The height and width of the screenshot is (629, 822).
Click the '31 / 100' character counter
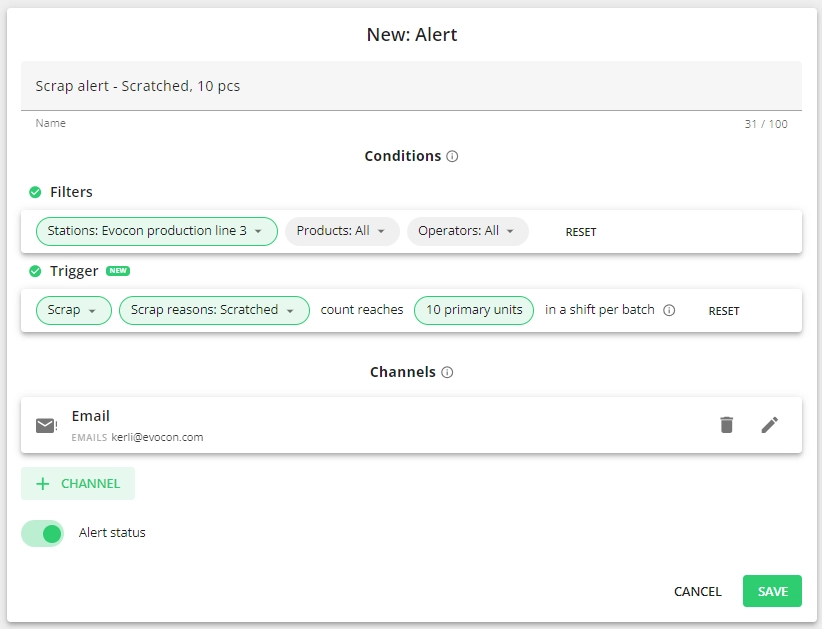[x=766, y=124]
